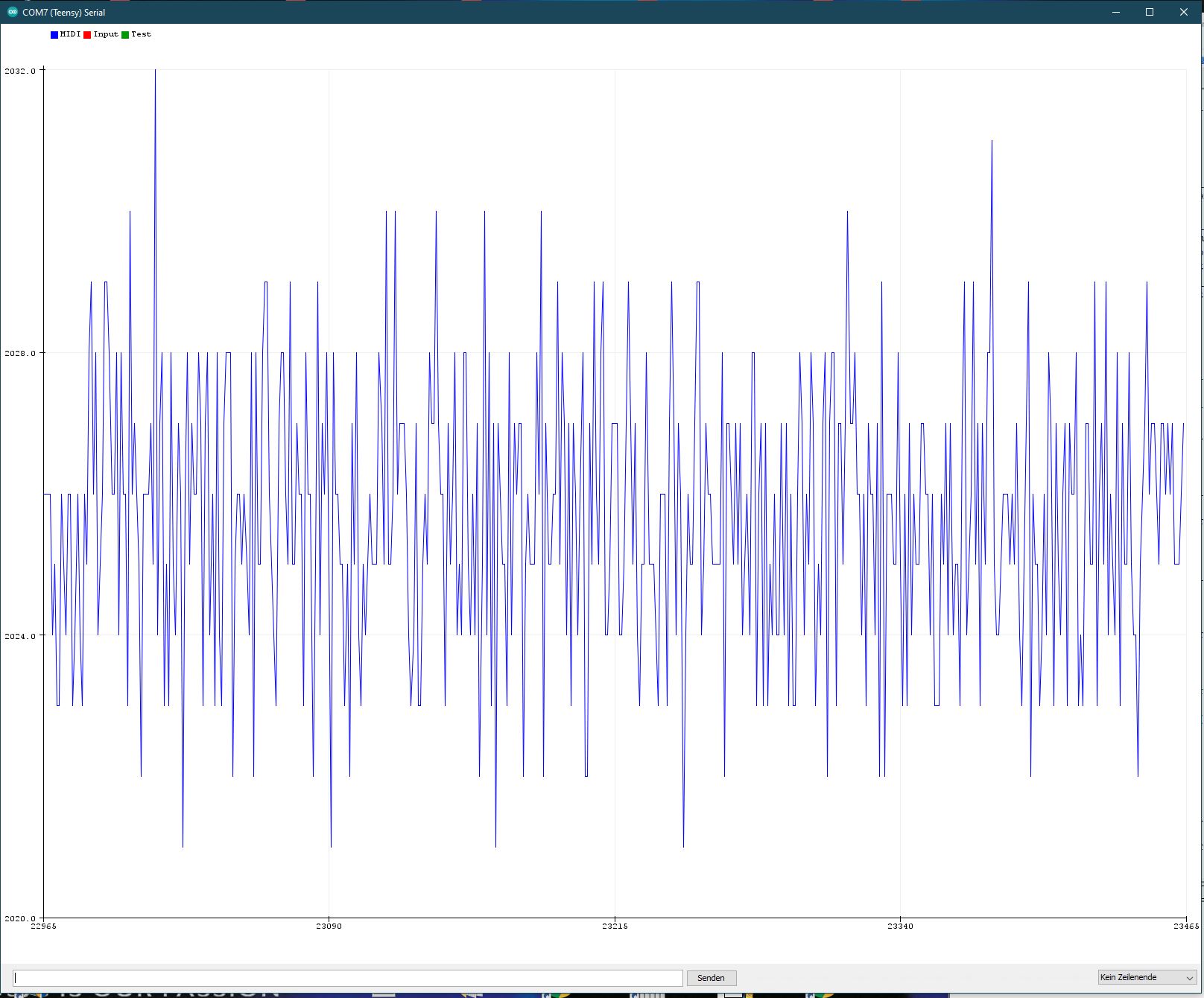The image size is (1204, 998).
Task: Click the Senden button
Action: tap(712, 978)
